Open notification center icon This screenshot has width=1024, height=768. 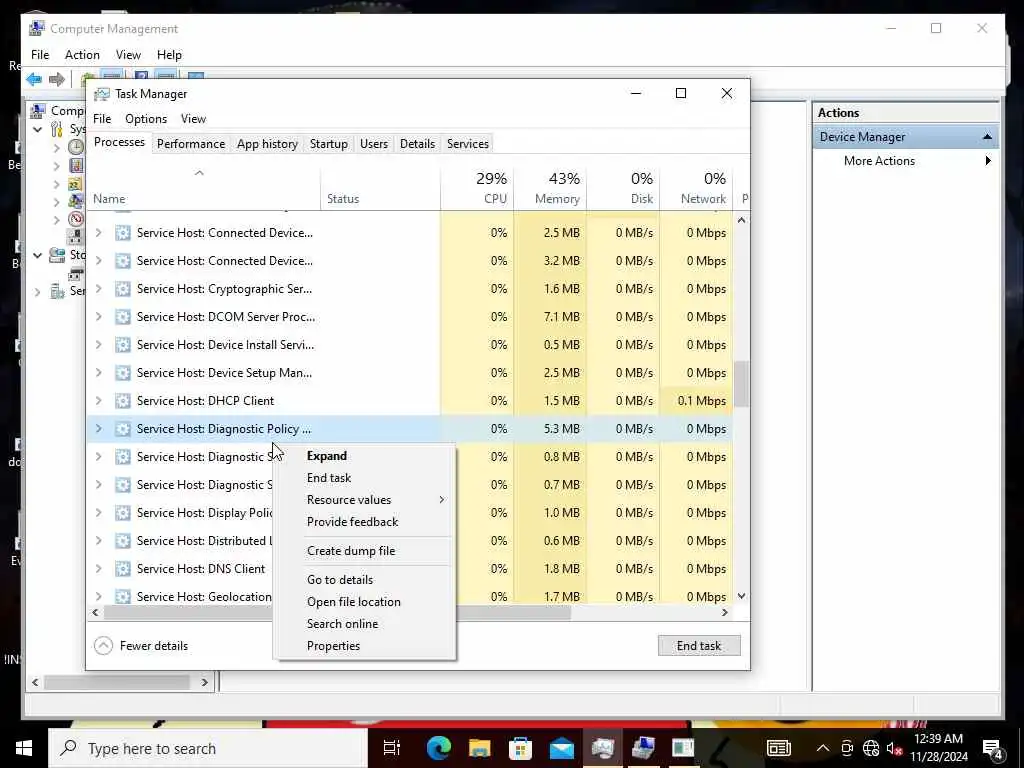click(993, 748)
